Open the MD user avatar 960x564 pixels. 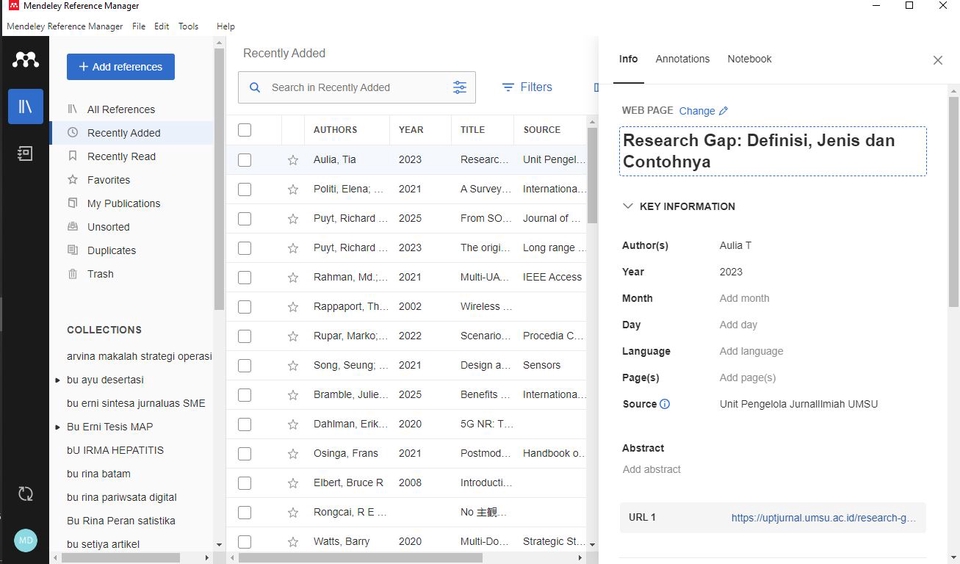click(25, 540)
